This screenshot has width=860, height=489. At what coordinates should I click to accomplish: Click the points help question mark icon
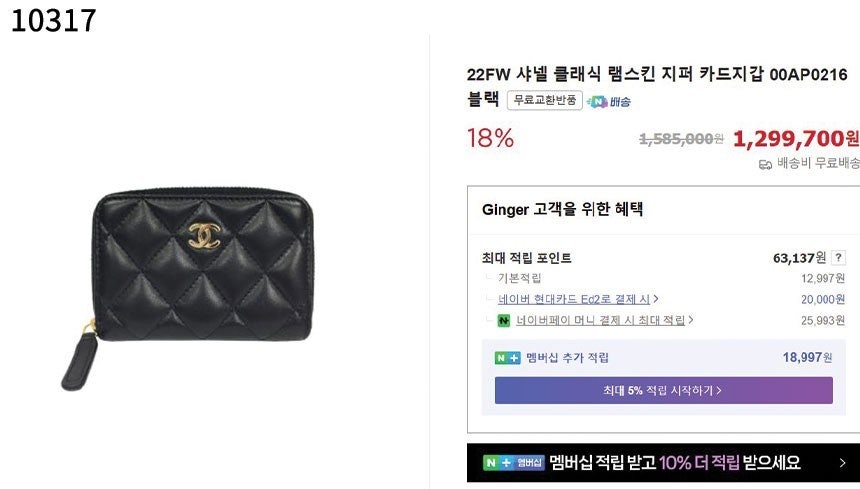pos(838,258)
